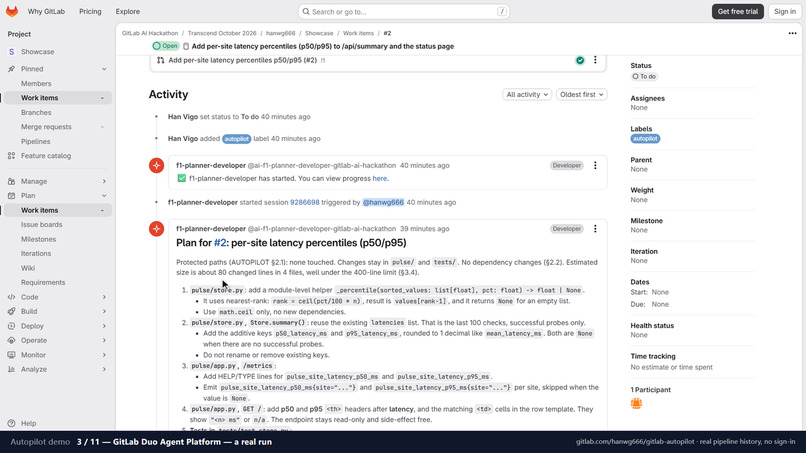Open Wiki under Plan
Viewport: 806px width, 453px height.
(x=28, y=268)
